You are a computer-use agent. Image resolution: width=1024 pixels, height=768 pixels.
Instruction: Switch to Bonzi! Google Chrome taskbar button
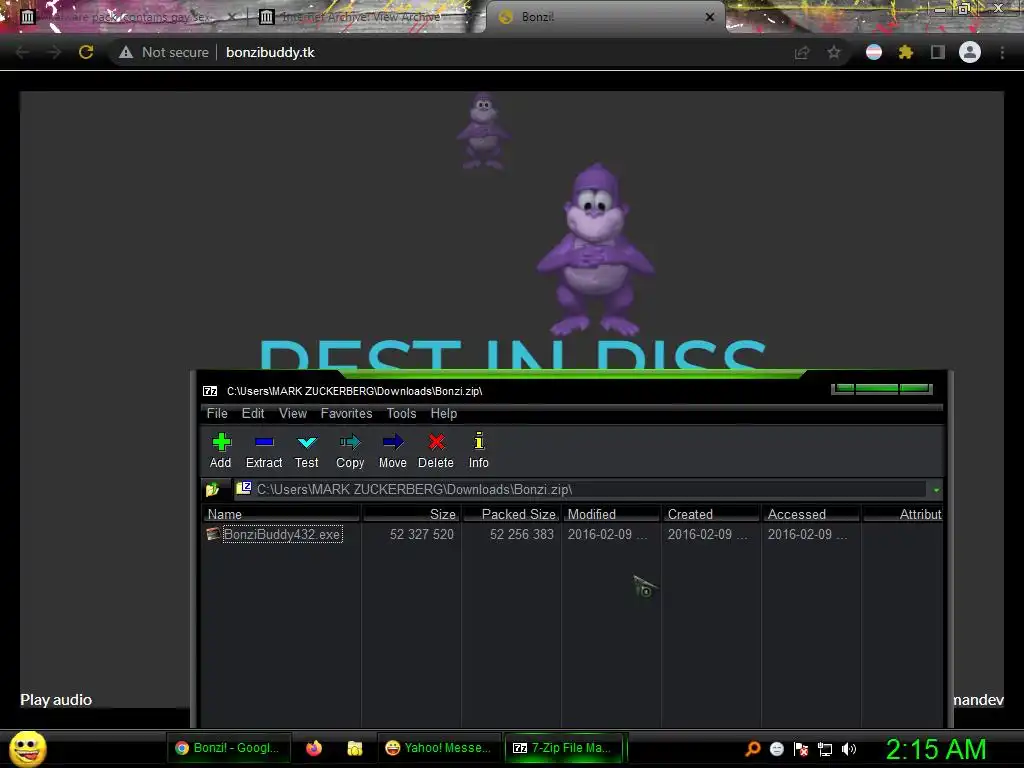click(227, 748)
